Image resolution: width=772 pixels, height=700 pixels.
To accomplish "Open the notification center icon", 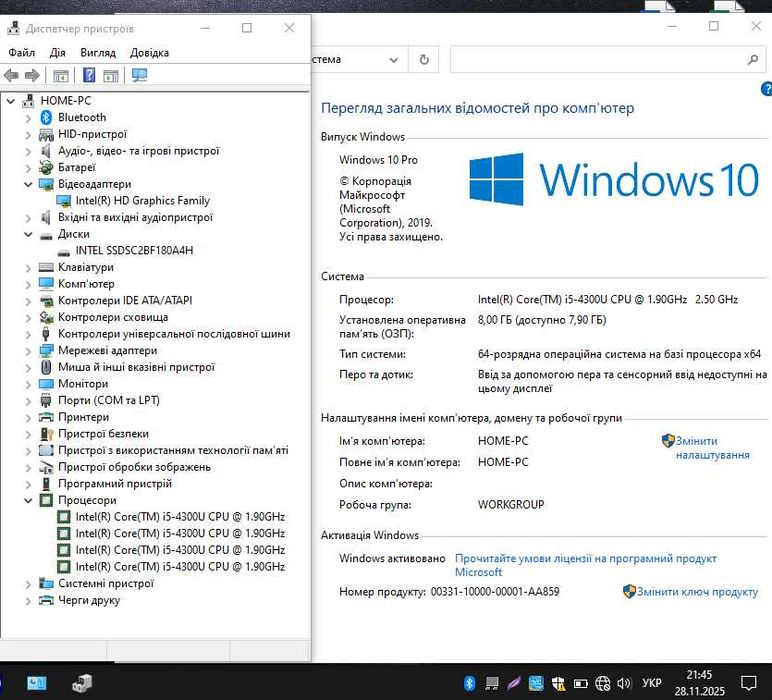I will [x=749, y=683].
